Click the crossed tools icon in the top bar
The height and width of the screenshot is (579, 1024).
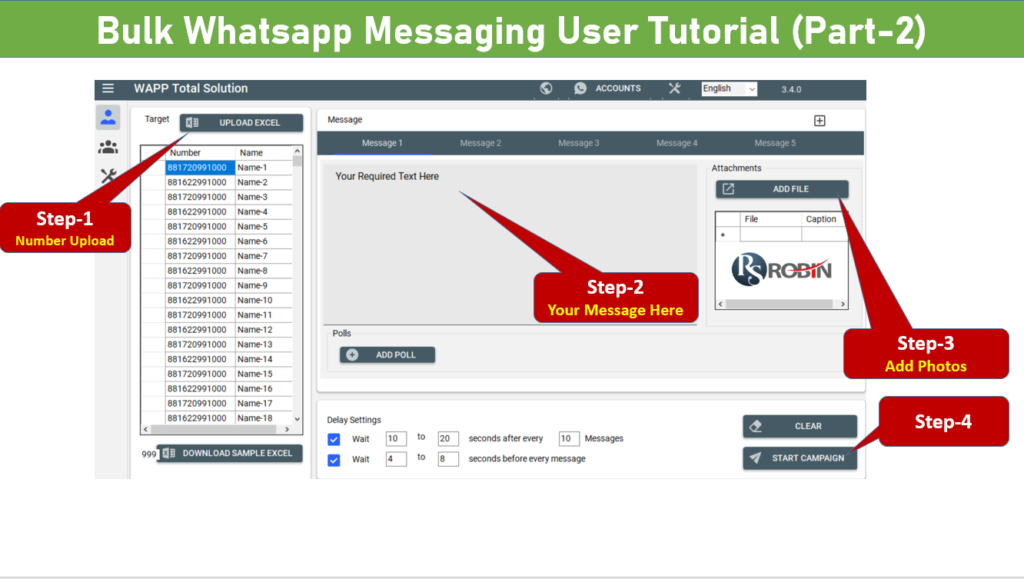point(675,88)
